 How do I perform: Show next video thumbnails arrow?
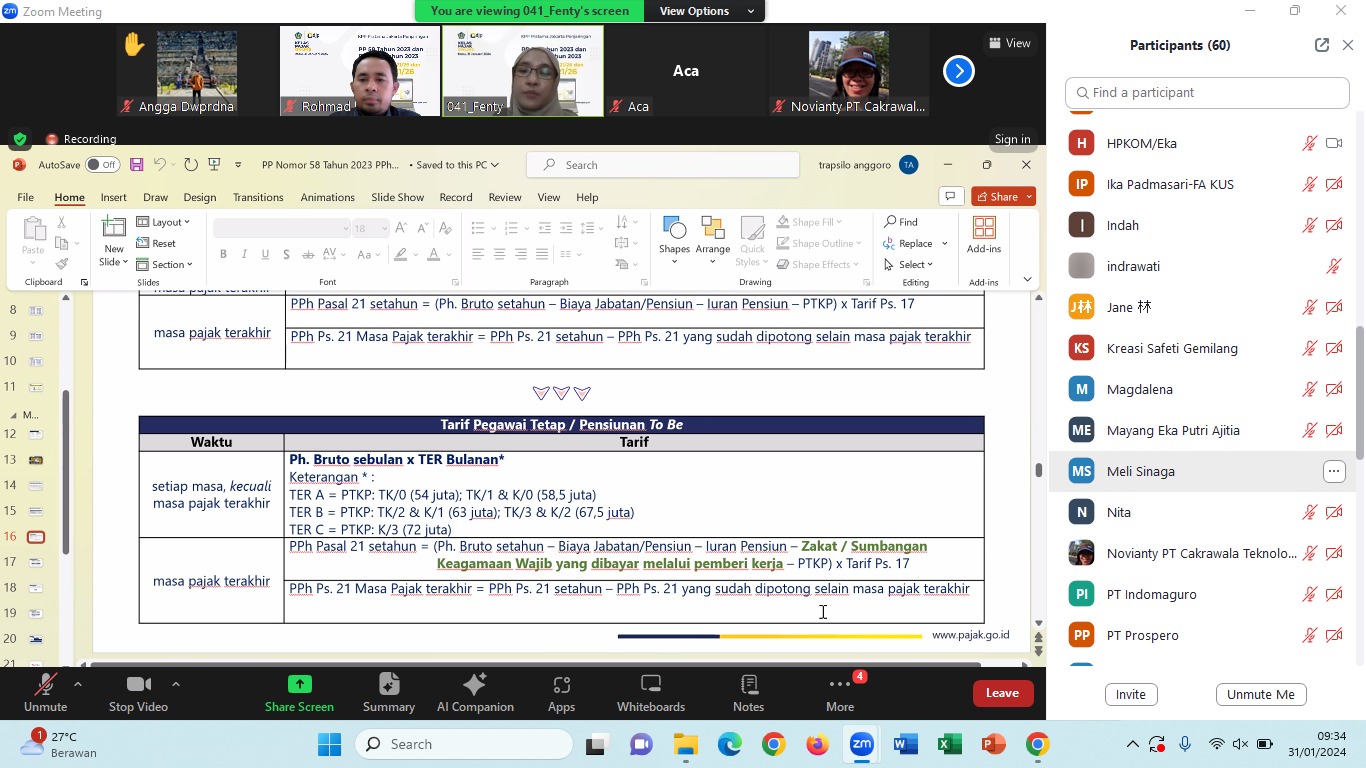958,71
